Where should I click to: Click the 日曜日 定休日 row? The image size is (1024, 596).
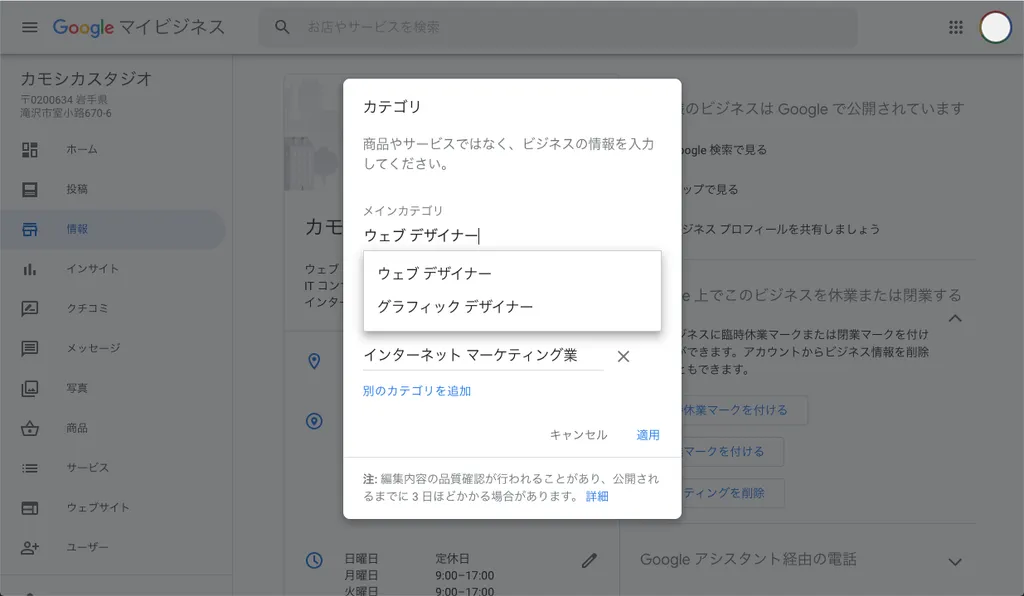click(x=408, y=559)
